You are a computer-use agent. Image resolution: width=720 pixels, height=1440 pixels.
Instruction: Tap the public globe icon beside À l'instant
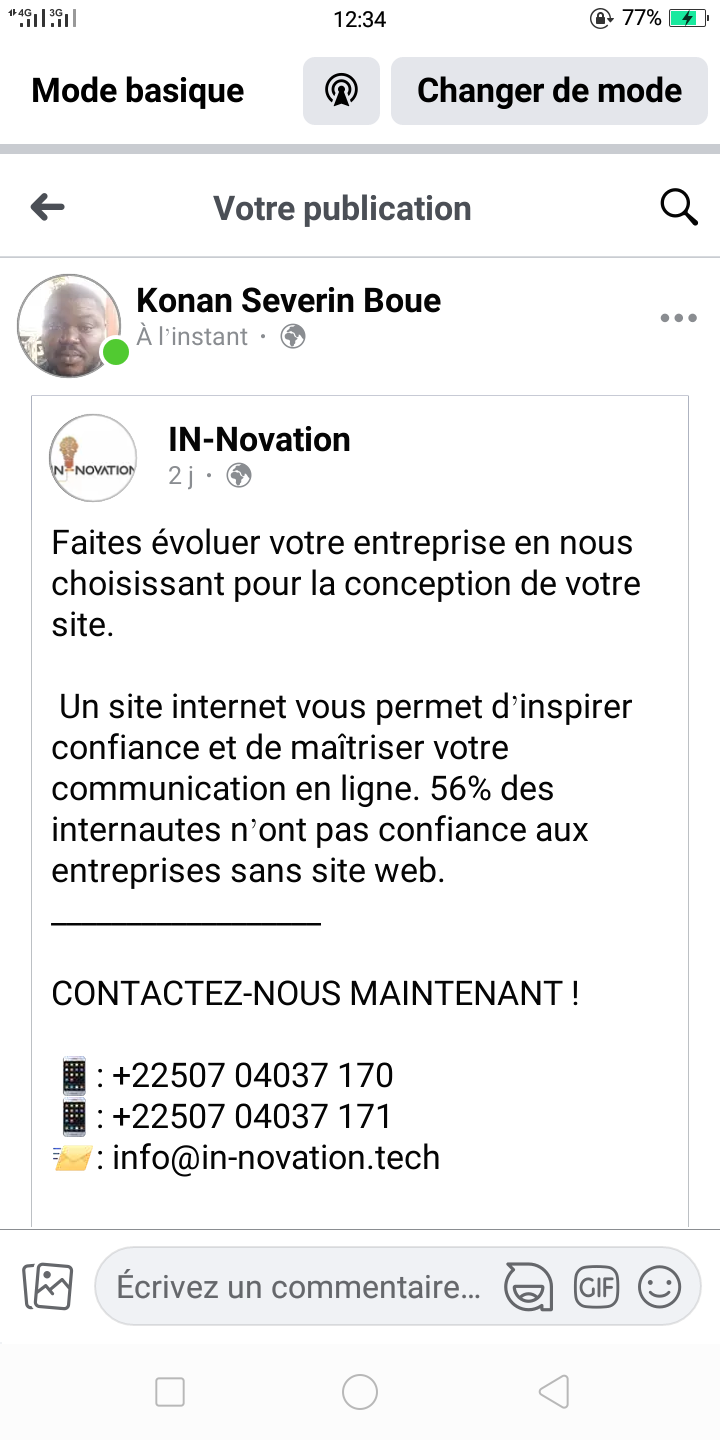pyautogui.click(x=293, y=337)
